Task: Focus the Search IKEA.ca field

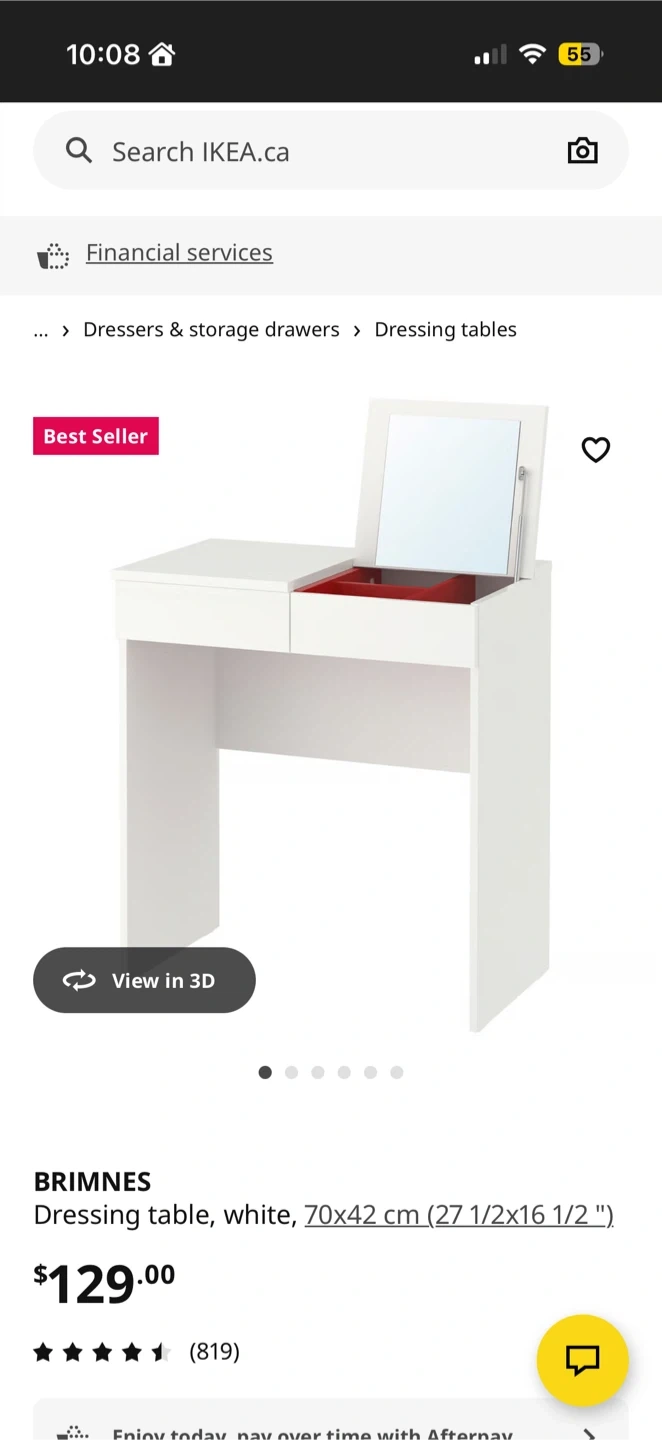Action: [x=331, y=151]
